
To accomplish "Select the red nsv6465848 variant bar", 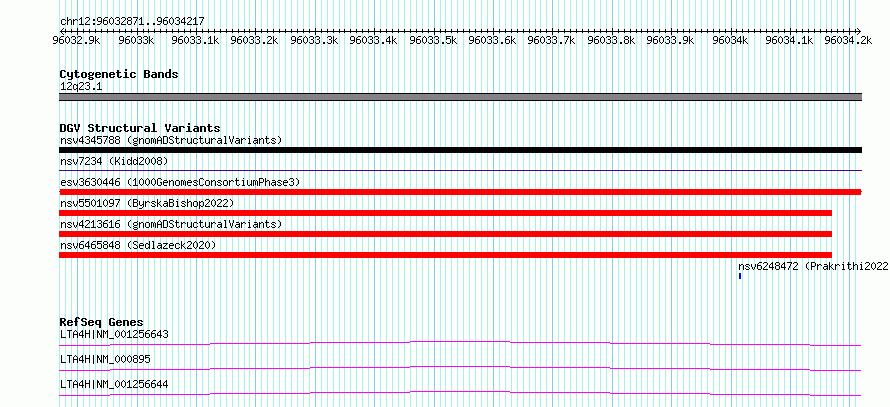I will (x=446, y=255).
